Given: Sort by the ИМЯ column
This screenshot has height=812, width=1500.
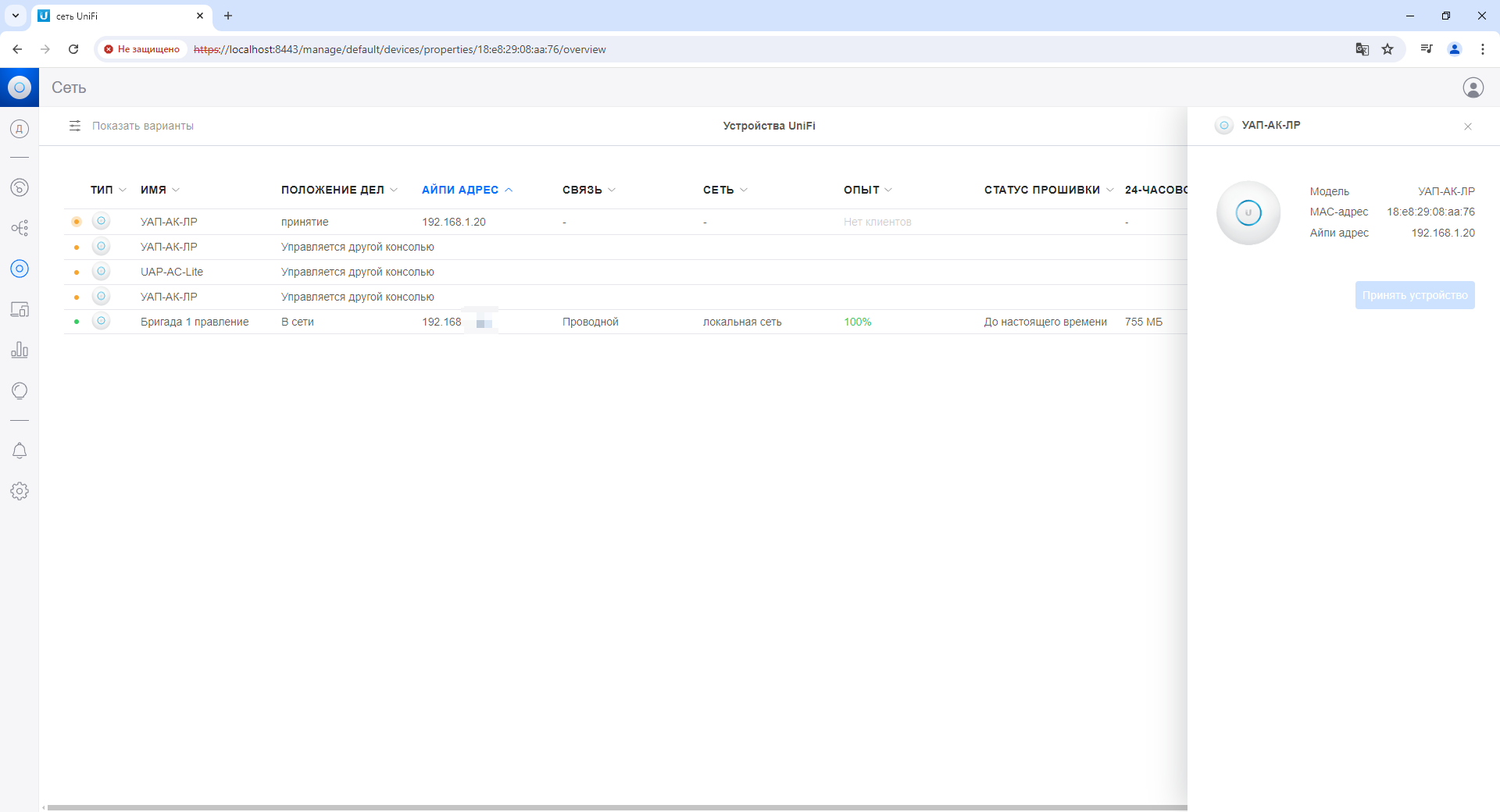Looking at the screenshot, I should click(160, 190).
